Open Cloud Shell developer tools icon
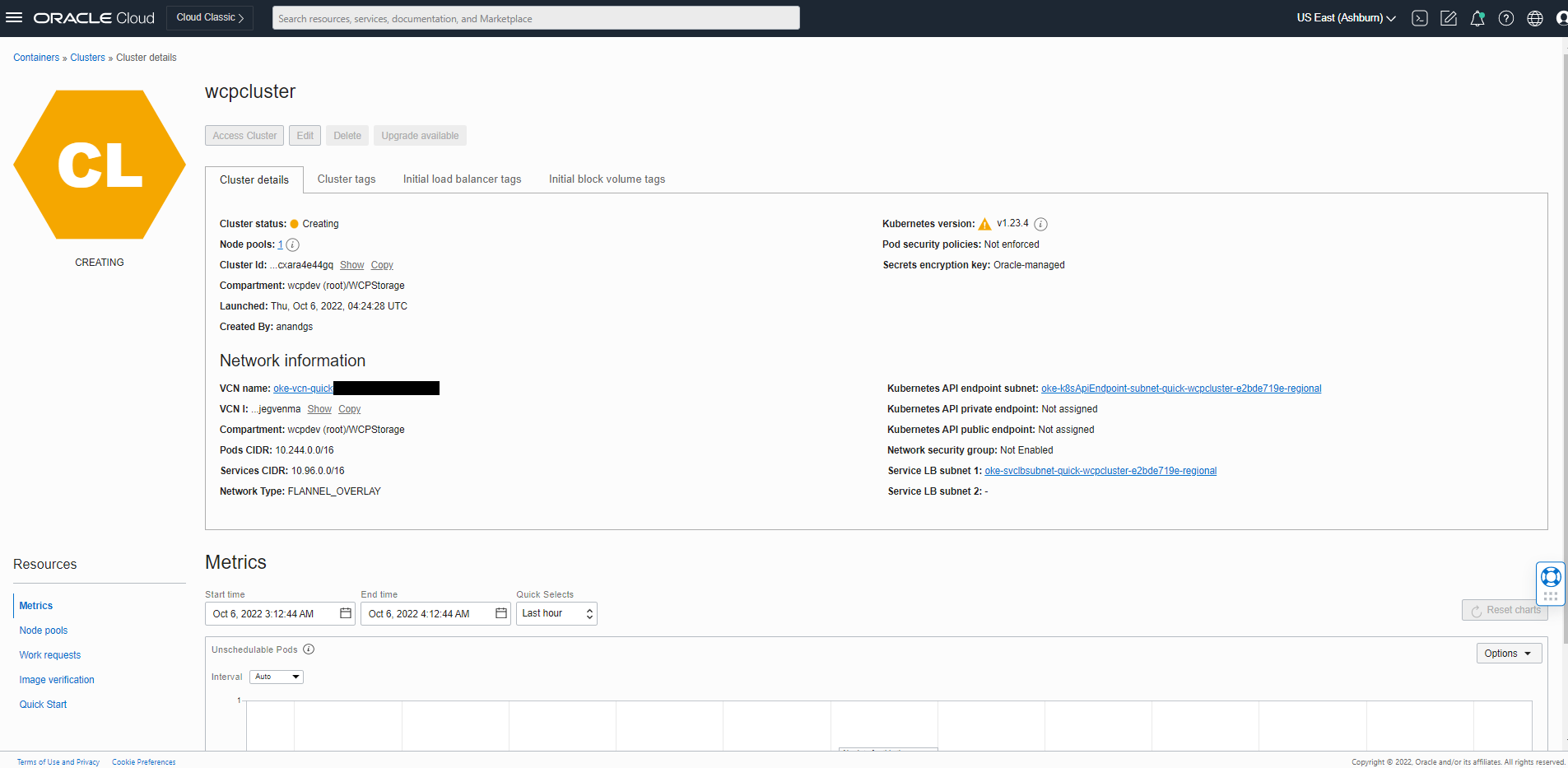1568x768 pixels. click(x=1420, y=18)
